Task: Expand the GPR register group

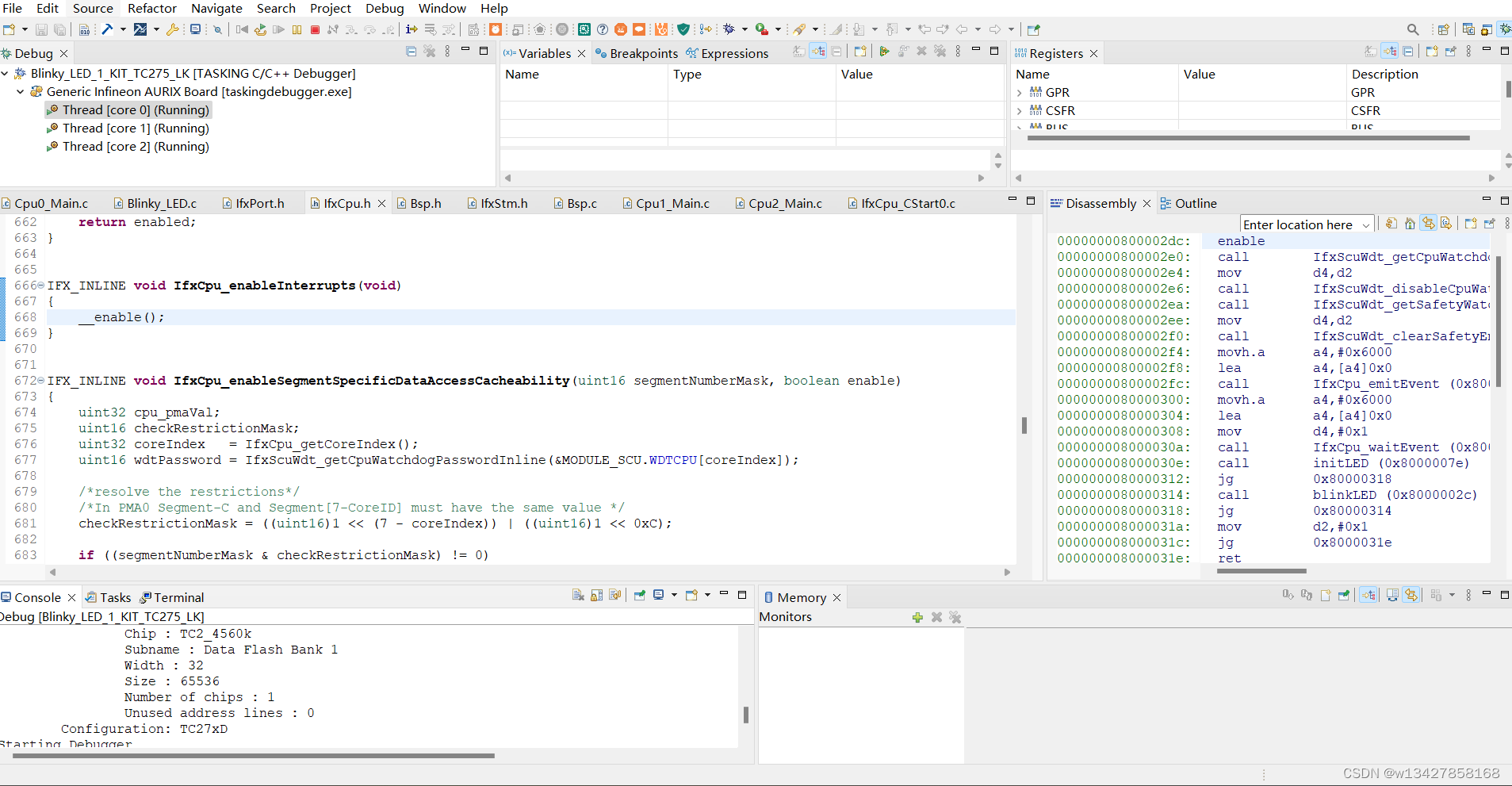Action: tap(1020, 93)
